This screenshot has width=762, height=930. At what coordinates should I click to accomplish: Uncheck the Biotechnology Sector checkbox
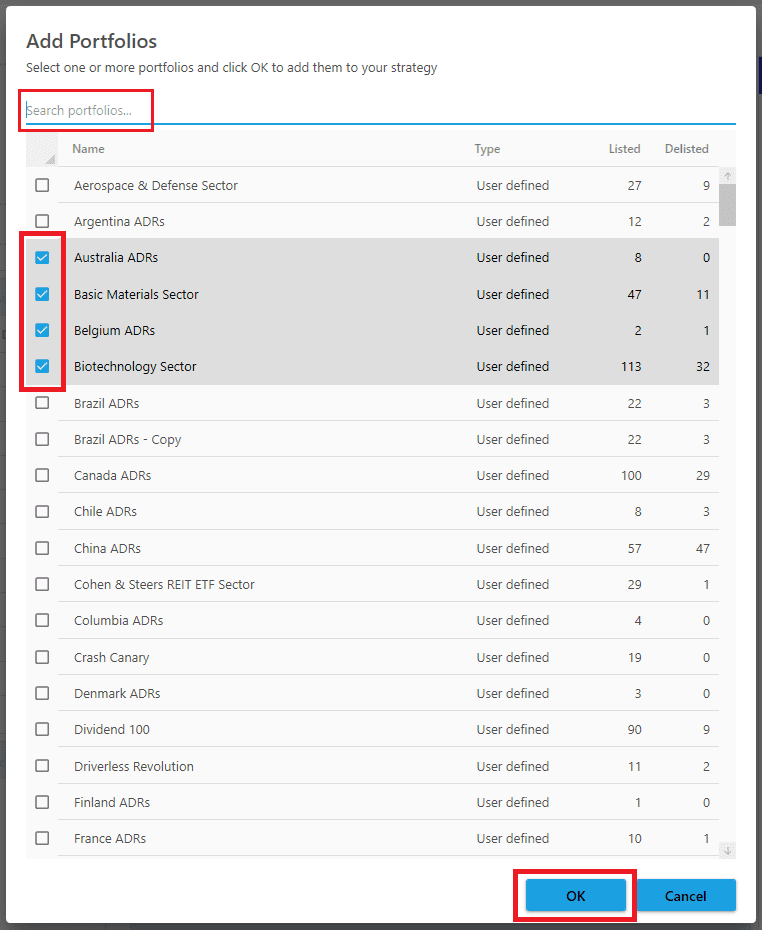[42, 367]
